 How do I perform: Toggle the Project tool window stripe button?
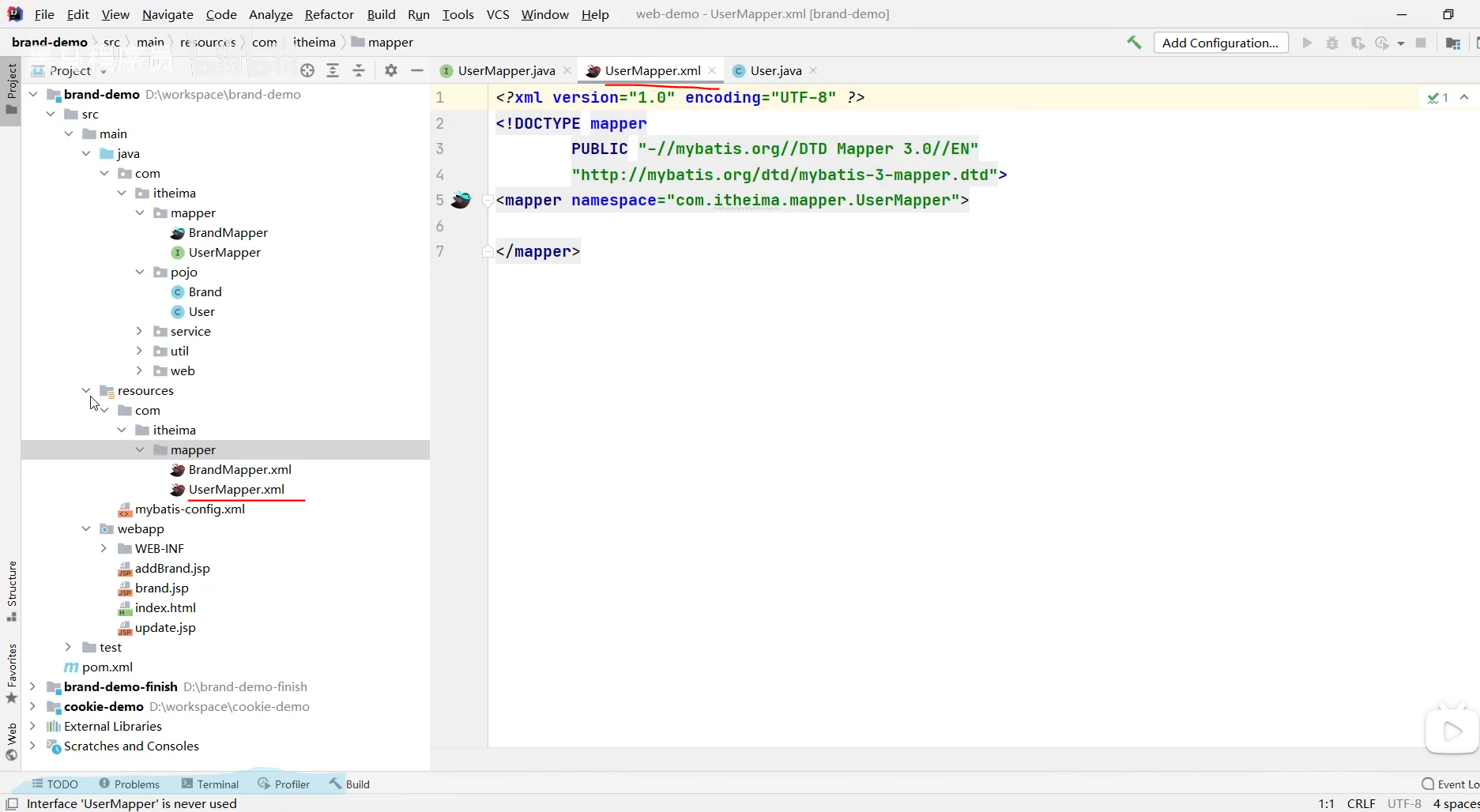click(11, 90)
